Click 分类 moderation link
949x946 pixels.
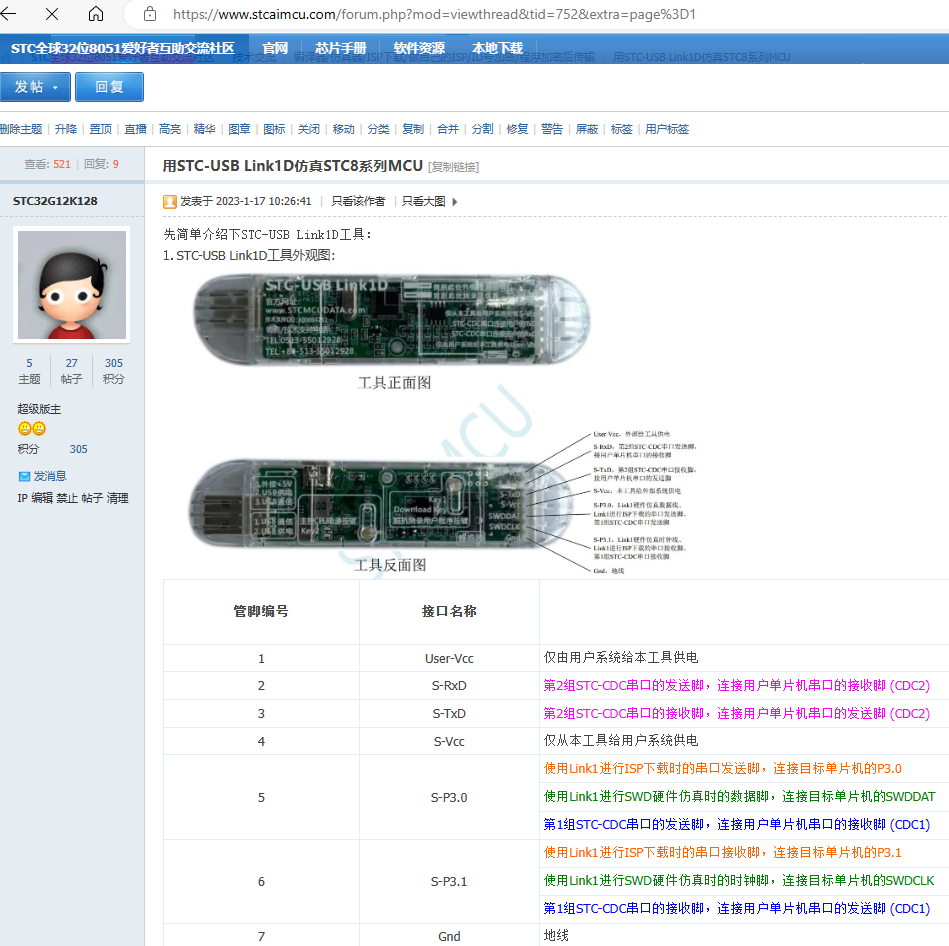coord(378,129)
